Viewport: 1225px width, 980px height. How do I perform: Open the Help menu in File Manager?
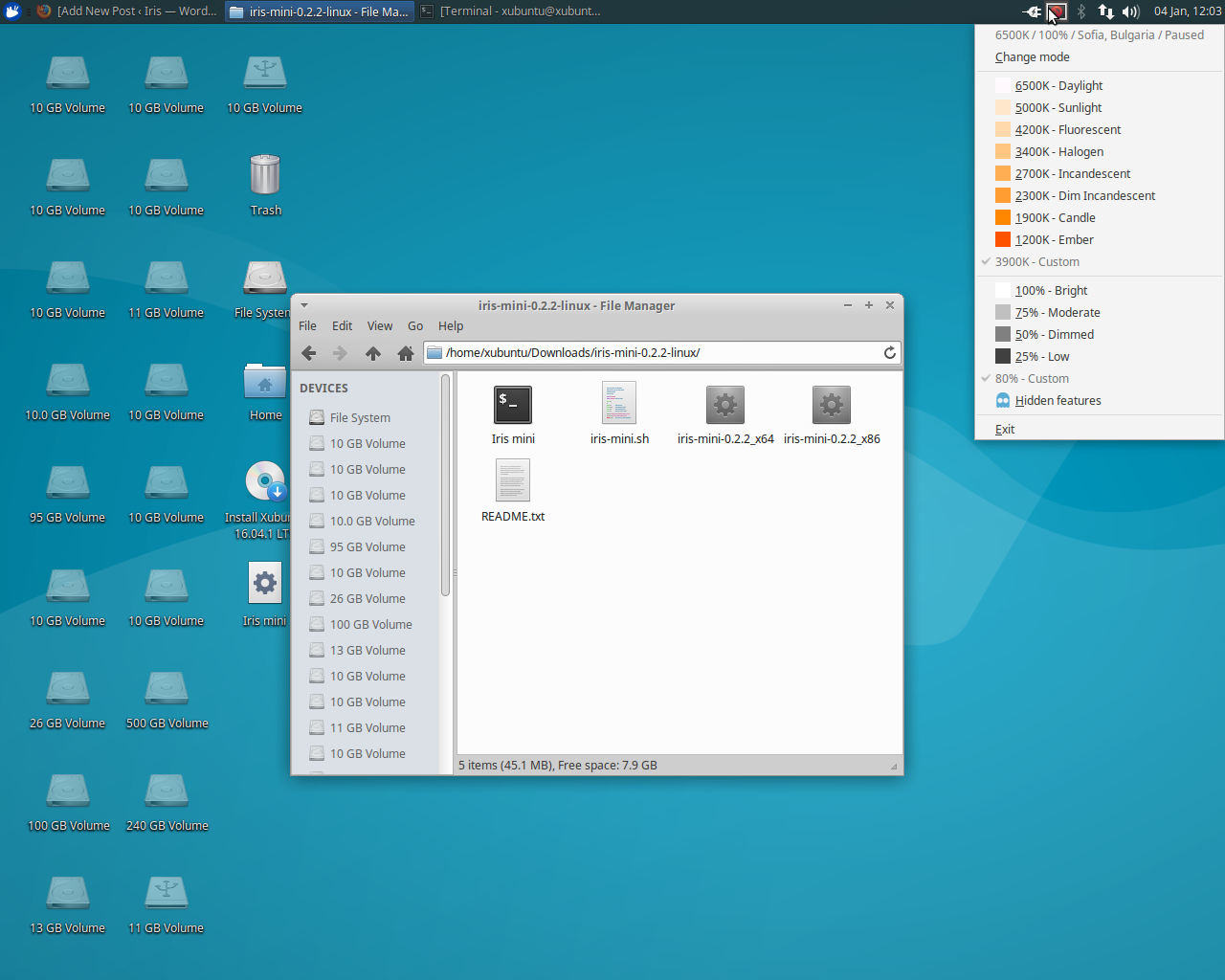click(x=451, y=325)
